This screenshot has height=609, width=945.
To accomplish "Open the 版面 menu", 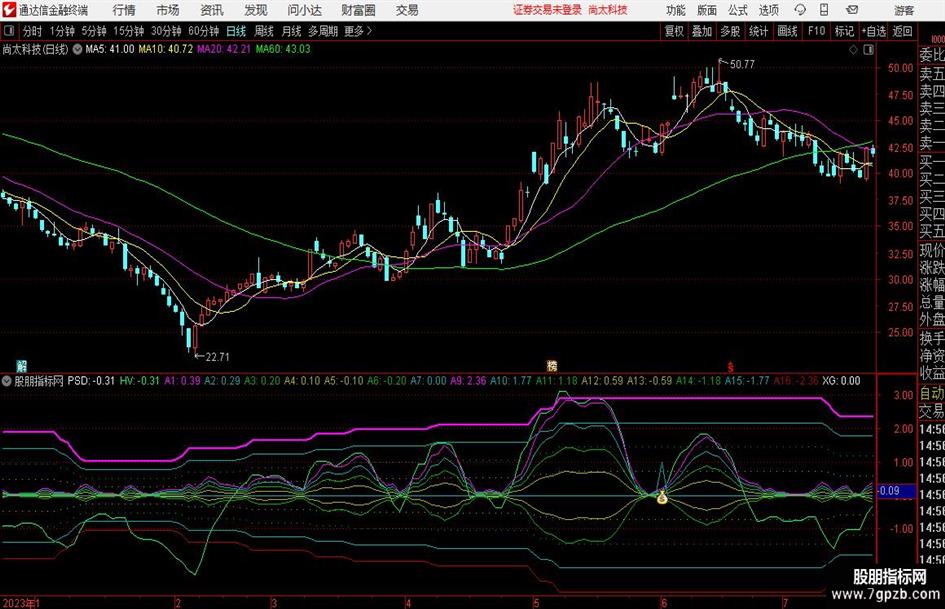I will click(707, 10).
